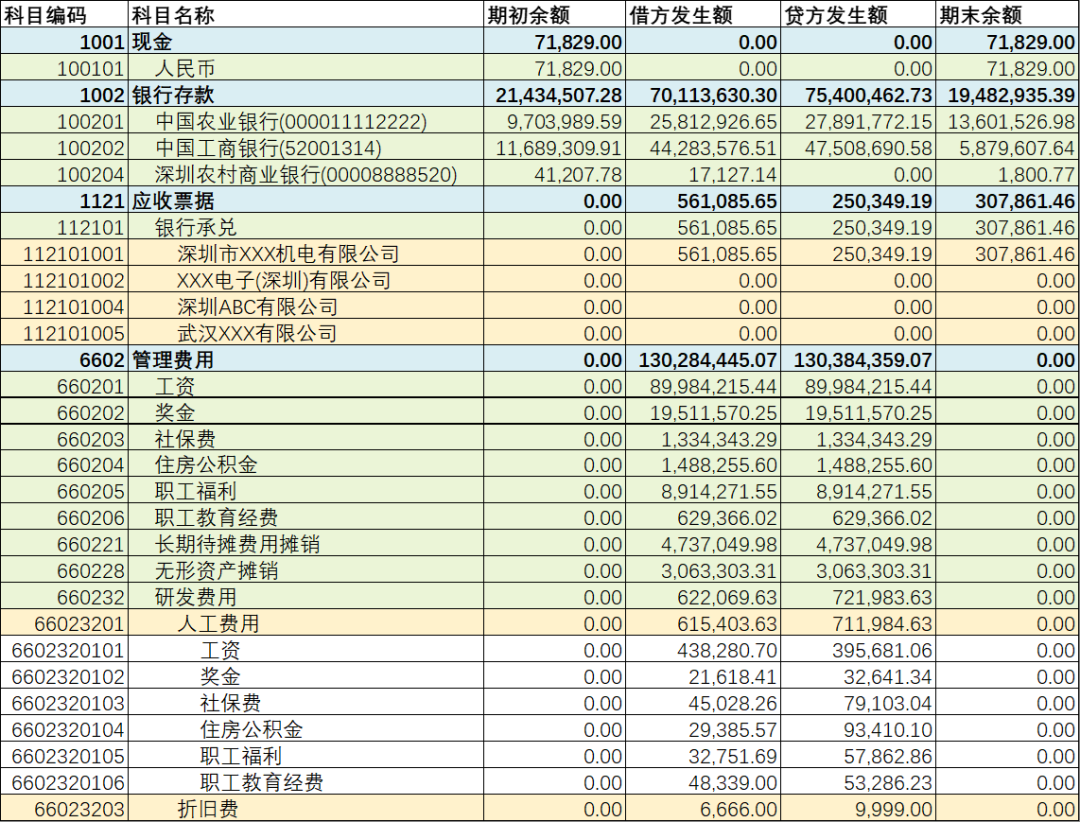
Task: Select the 科目名称 header cell
Action: pyautogui.click(x=306, y=14)
